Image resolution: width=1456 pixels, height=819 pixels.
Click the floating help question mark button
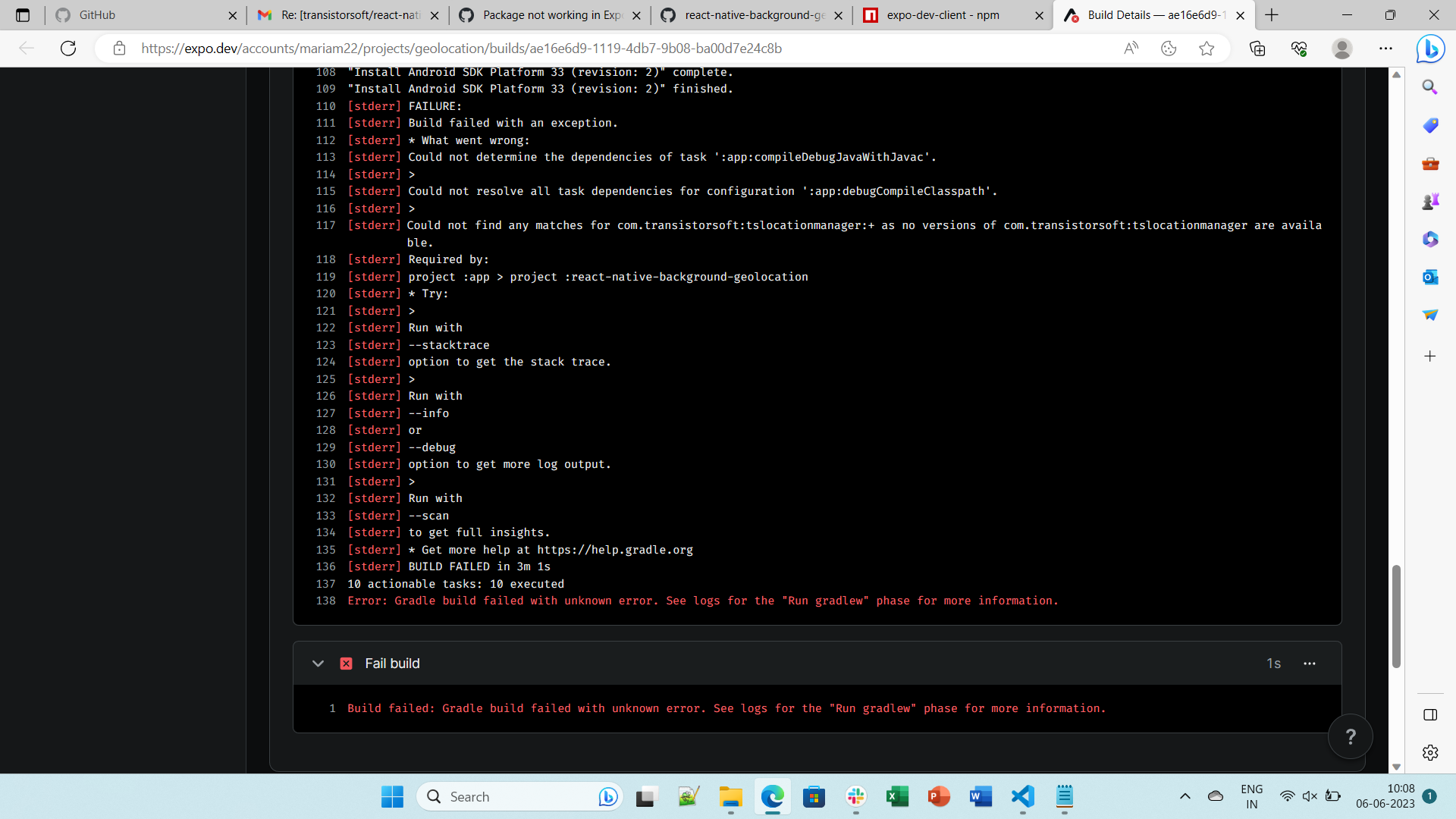[x=1350, y=736]
